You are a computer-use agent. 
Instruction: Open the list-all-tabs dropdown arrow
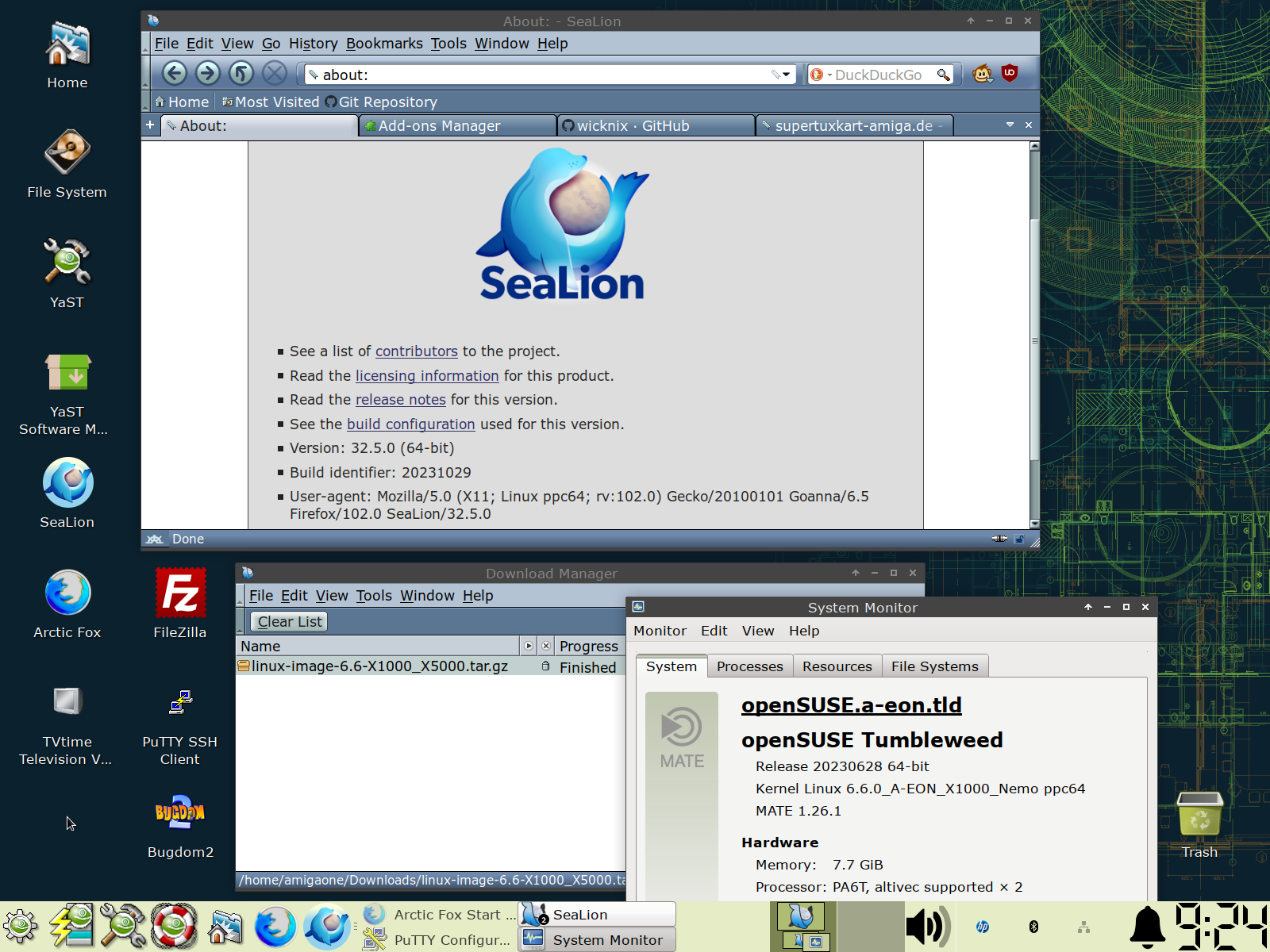pyautogui.click(x=1010, y=125)
